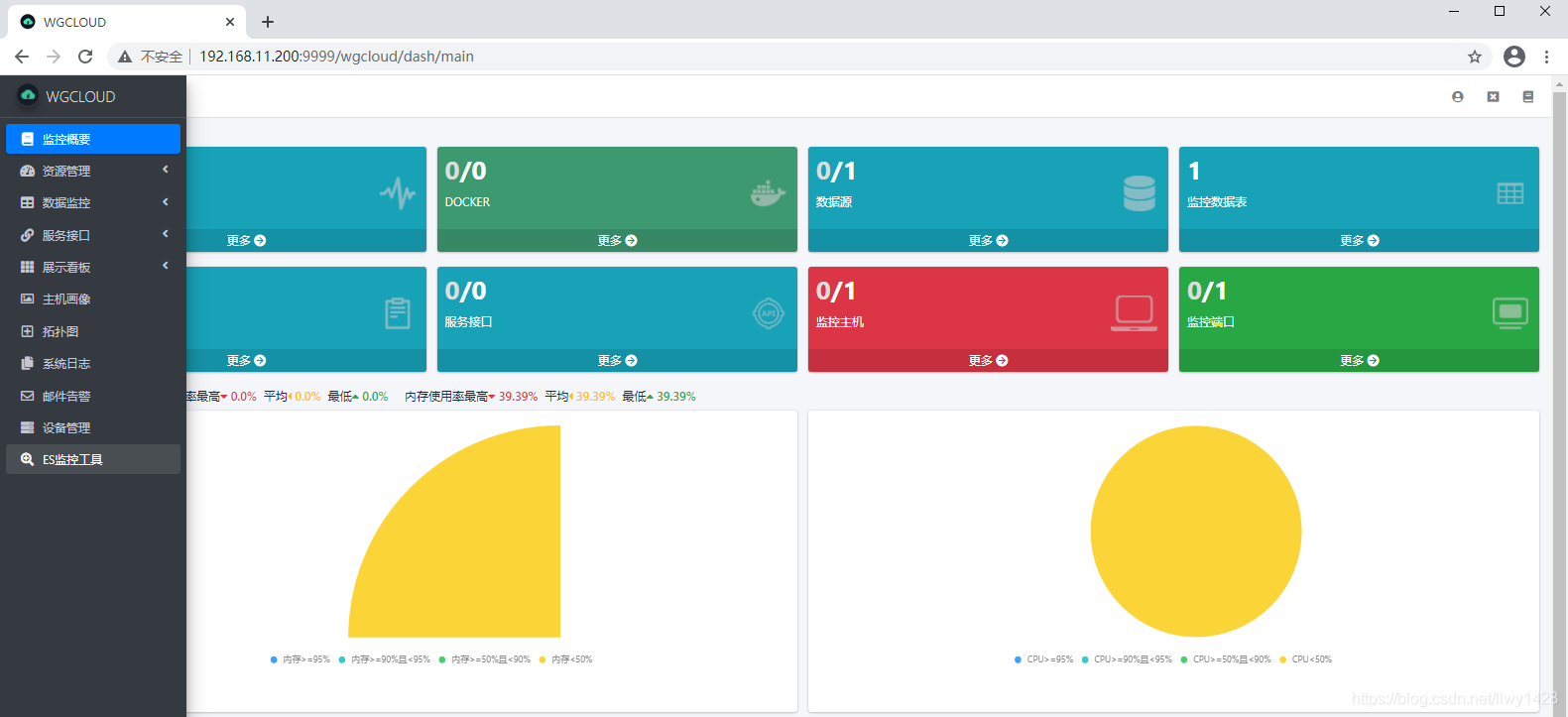Toggle the 内存<50% legend item
Image resolution: width=1568 pixels, height=717 pixels.
tap(565, 659)
